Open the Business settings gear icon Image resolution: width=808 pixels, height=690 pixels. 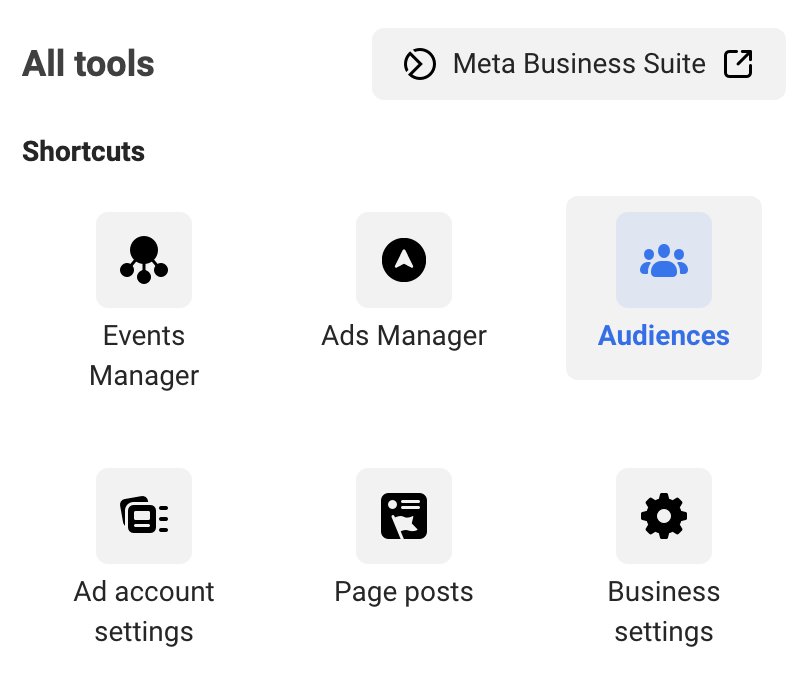point(664,516)
